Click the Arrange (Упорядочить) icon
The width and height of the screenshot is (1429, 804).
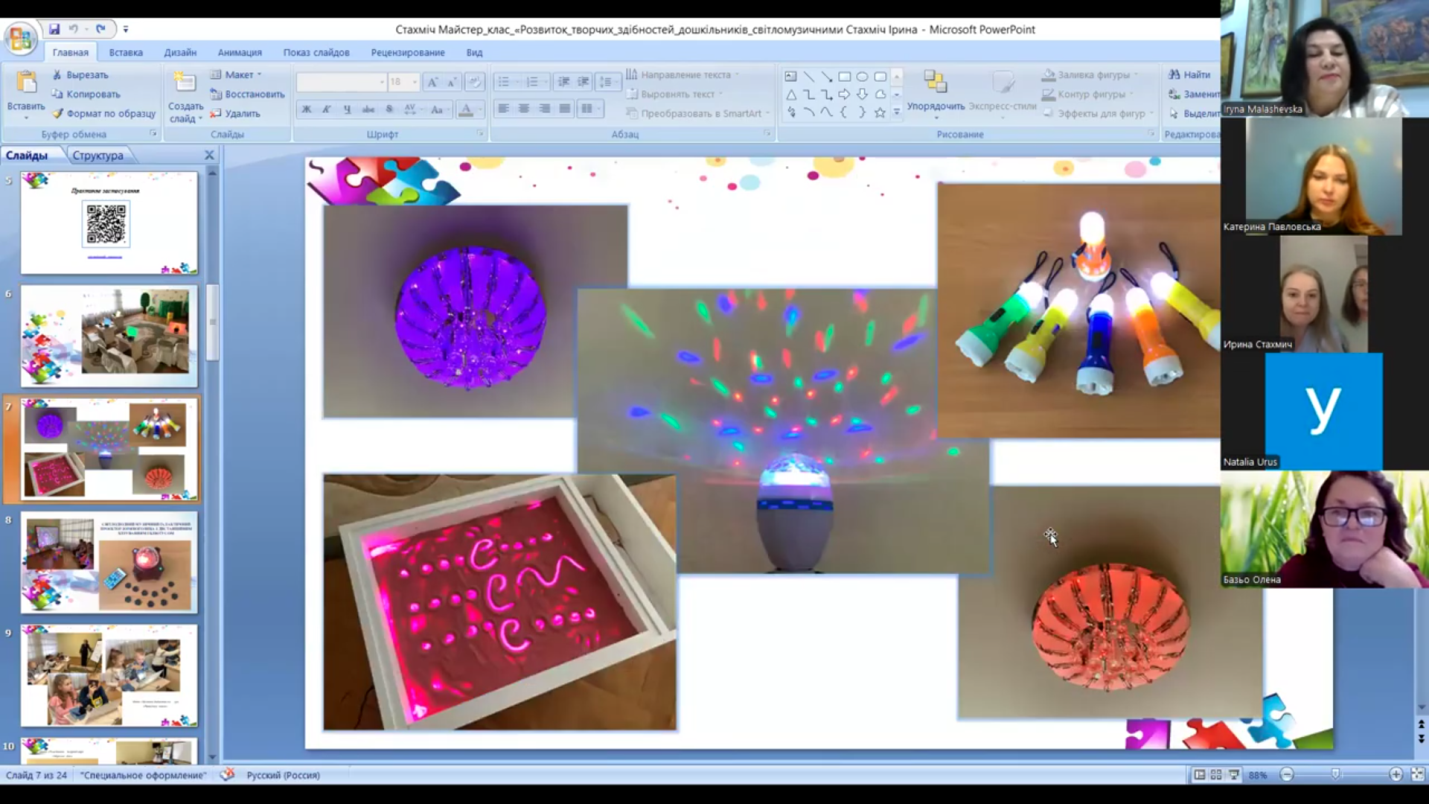click(x=935, y=83)
